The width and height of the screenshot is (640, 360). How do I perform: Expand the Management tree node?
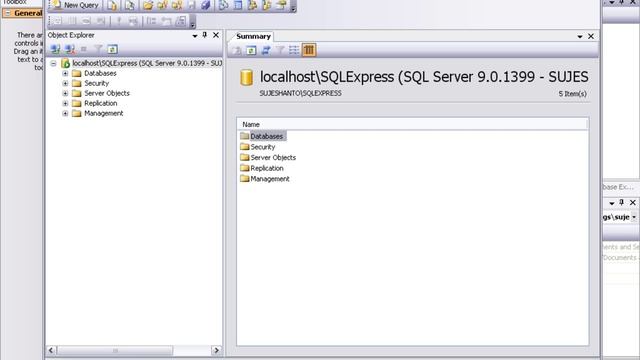pos(65,113)
